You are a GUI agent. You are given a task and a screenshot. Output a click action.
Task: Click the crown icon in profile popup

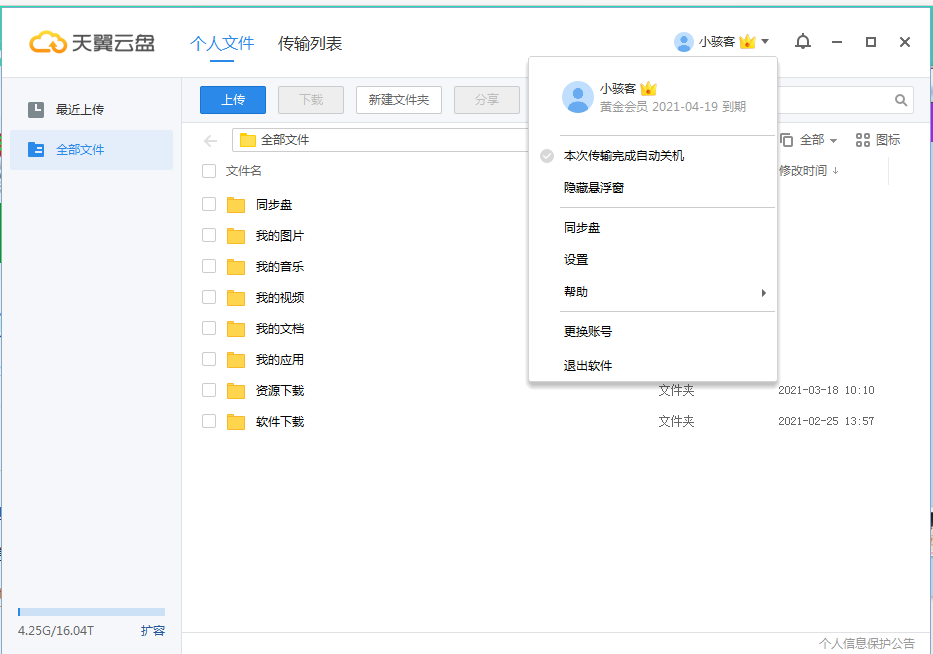648,89
